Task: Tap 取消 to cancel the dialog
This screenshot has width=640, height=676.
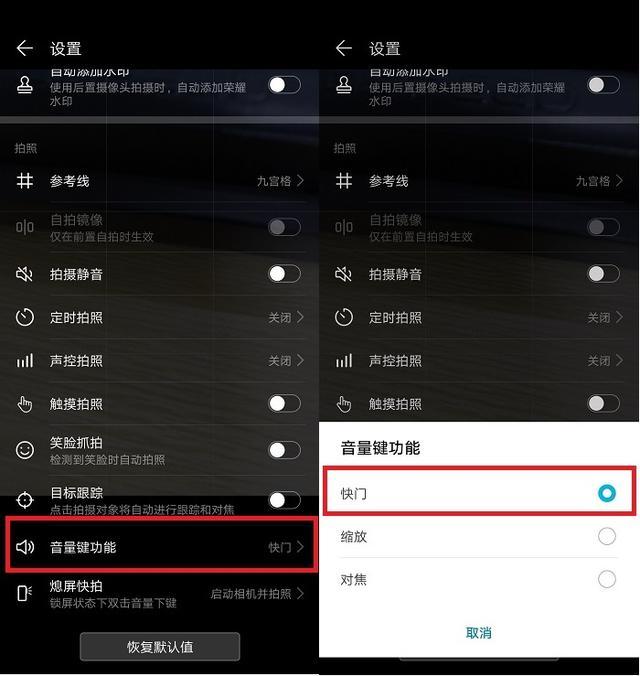Action: tap(479, 633)
